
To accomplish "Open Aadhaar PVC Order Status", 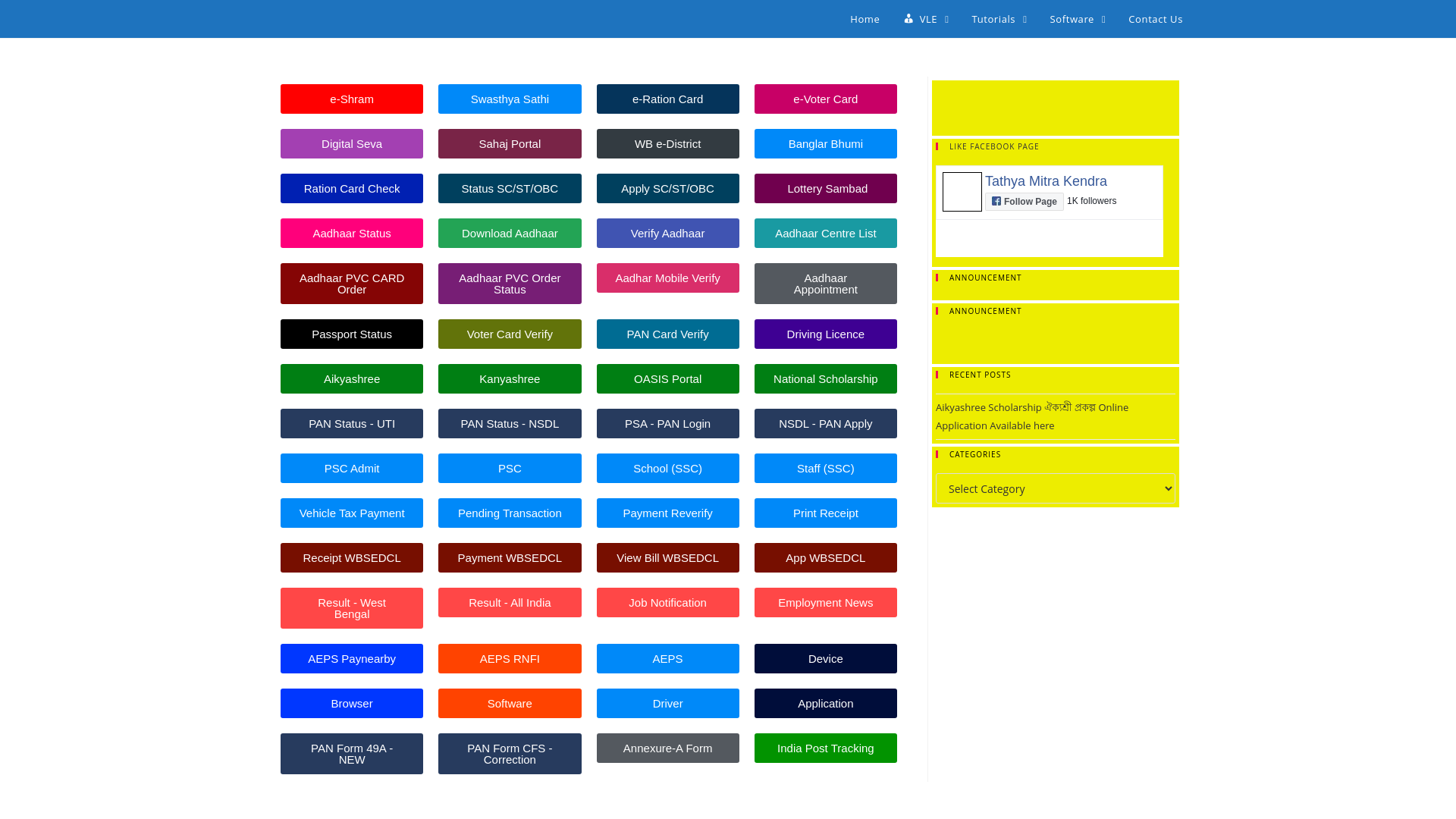I will coord(510,284).
